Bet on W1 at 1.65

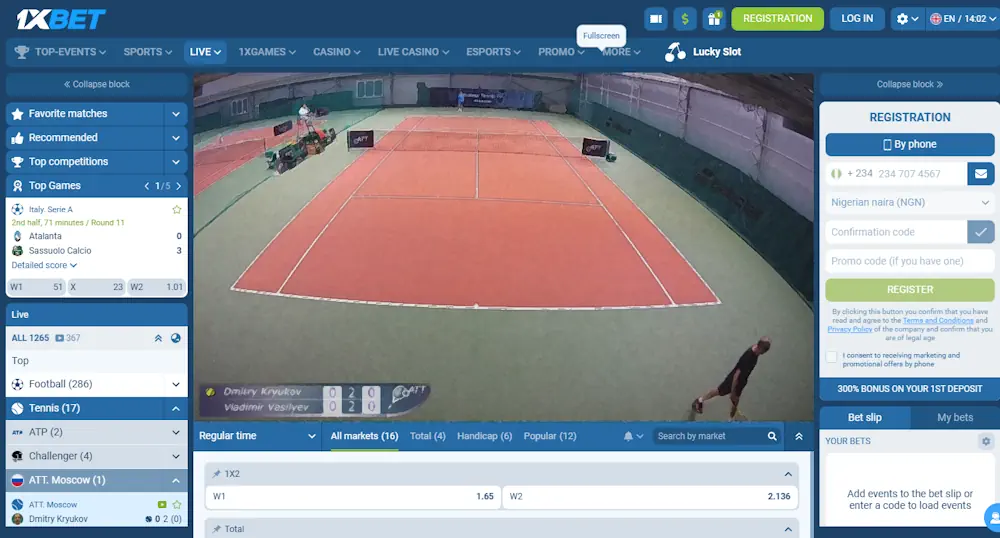tap(353, 497)
